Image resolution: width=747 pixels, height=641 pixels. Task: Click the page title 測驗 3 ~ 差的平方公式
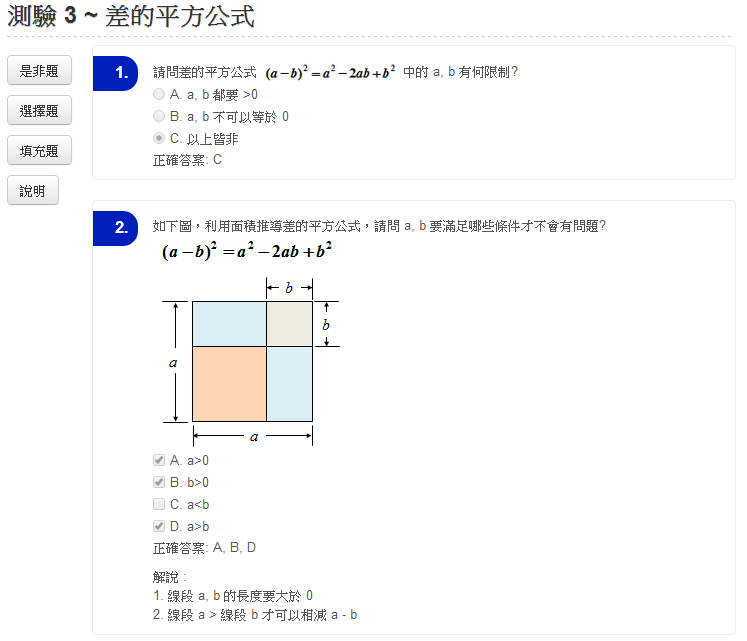[x=131, y=17]
